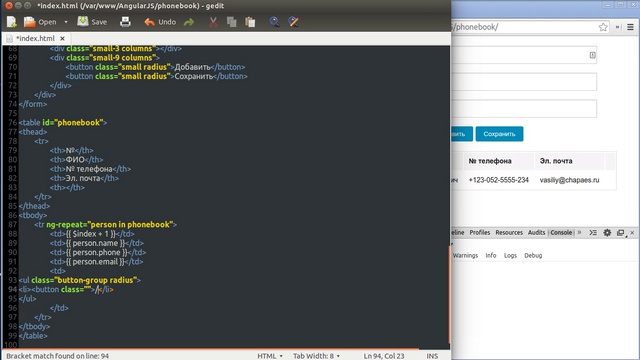Screen dimensions: 640x360
Task: Filter console by Logs
Action: [510, 256]
